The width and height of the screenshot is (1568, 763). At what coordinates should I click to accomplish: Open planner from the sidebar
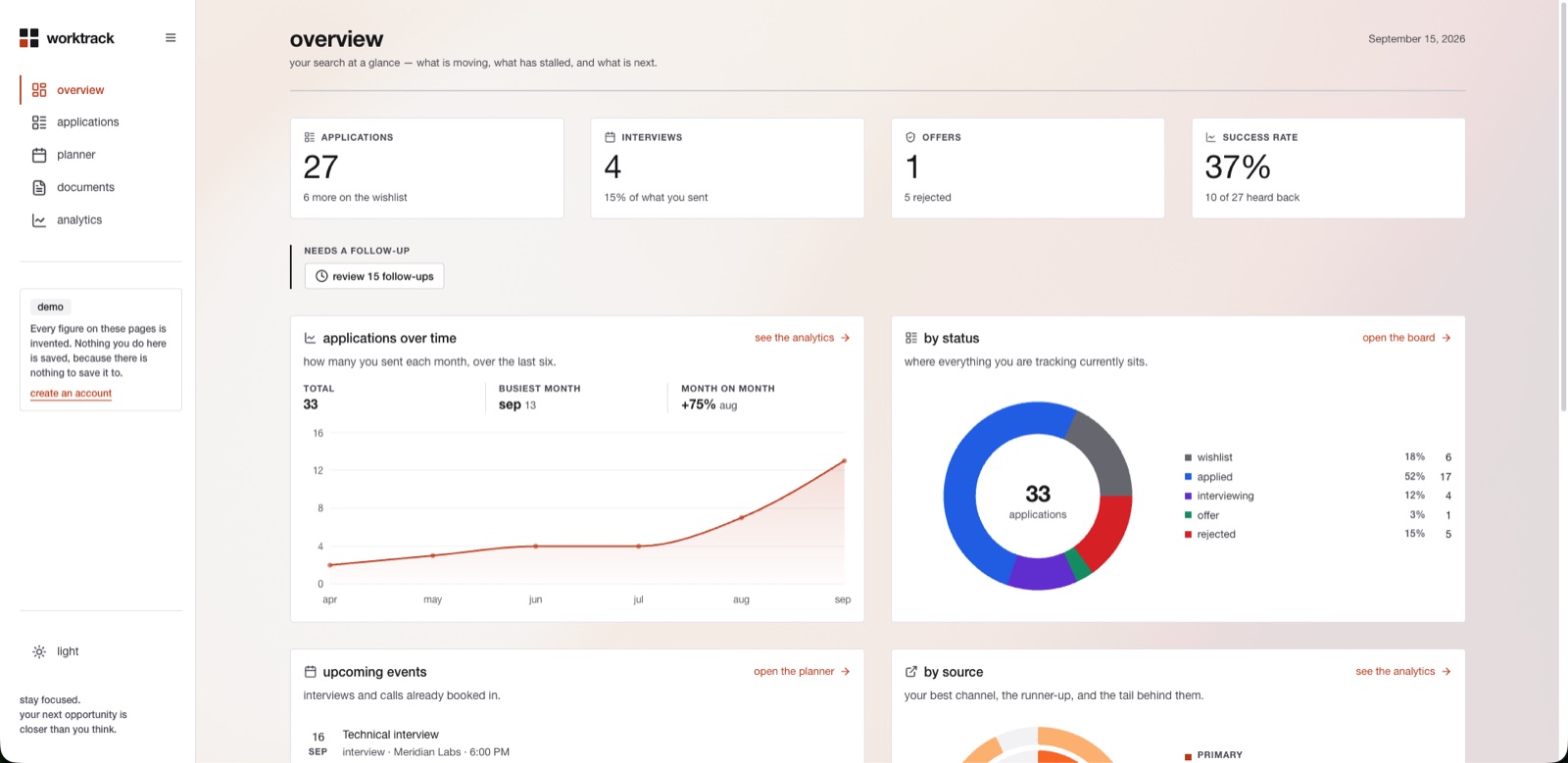[x=101, y=155]
